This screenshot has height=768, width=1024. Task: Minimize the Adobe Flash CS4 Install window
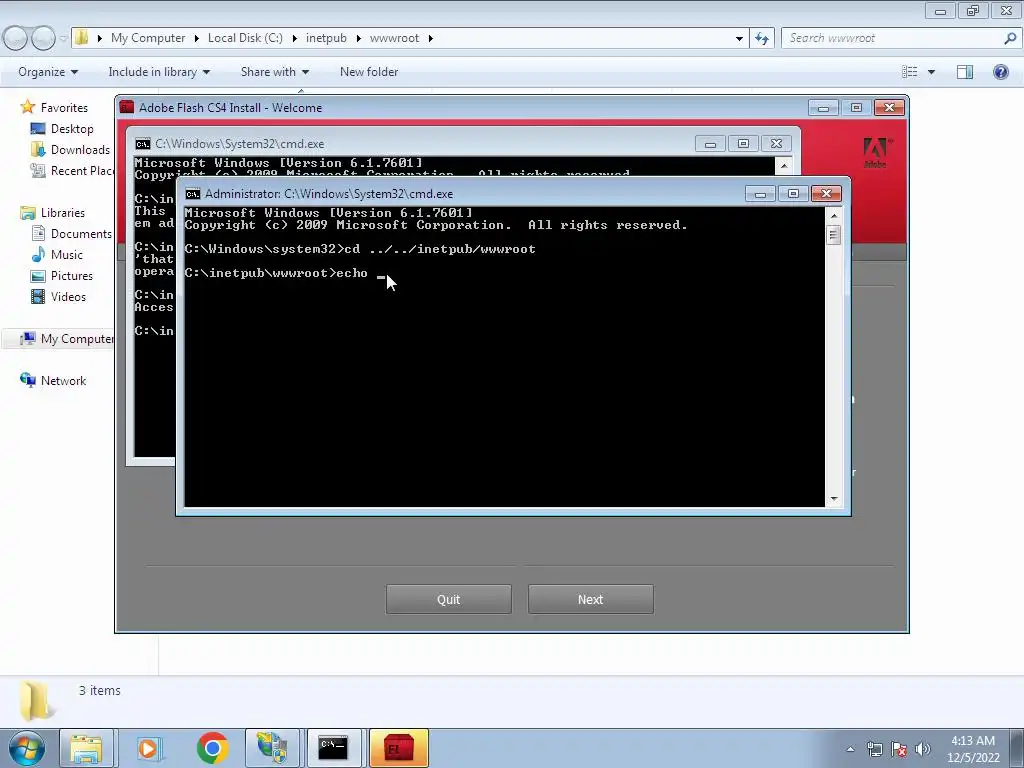824,108
